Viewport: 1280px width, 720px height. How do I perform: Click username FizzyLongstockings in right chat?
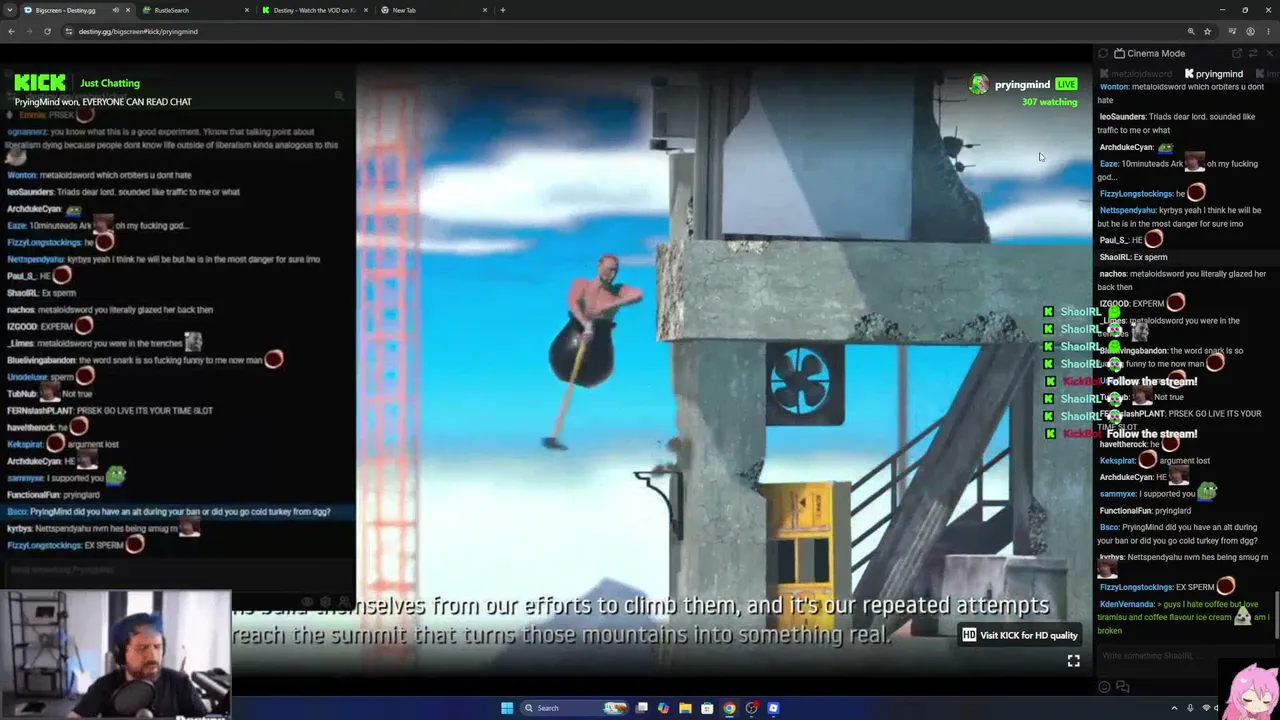1136,194
